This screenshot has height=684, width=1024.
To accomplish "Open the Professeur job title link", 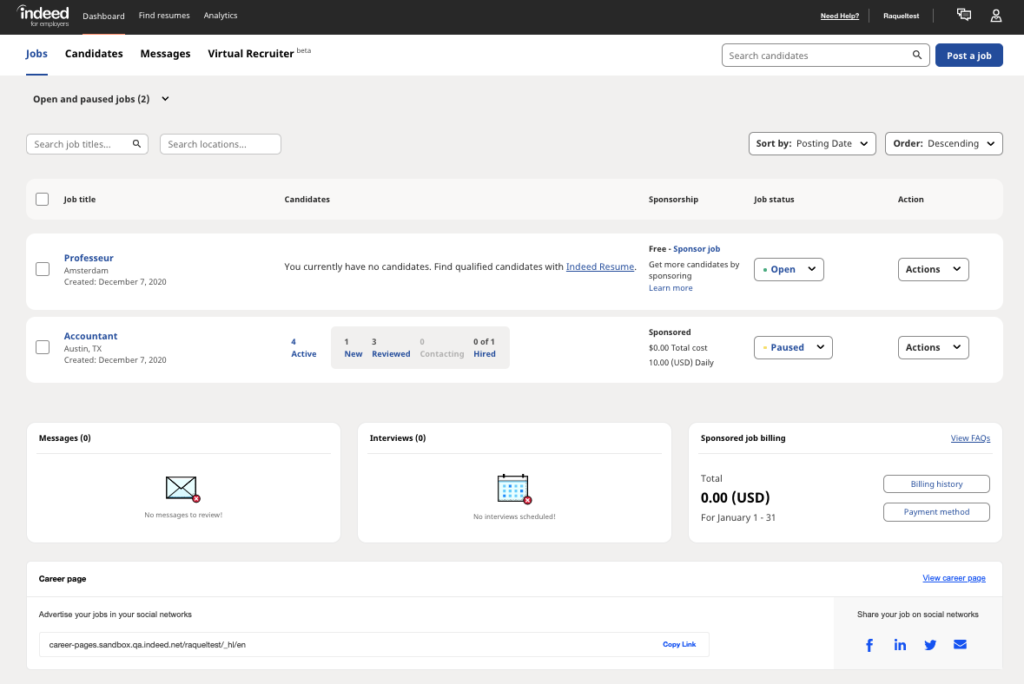I will 89,257.
